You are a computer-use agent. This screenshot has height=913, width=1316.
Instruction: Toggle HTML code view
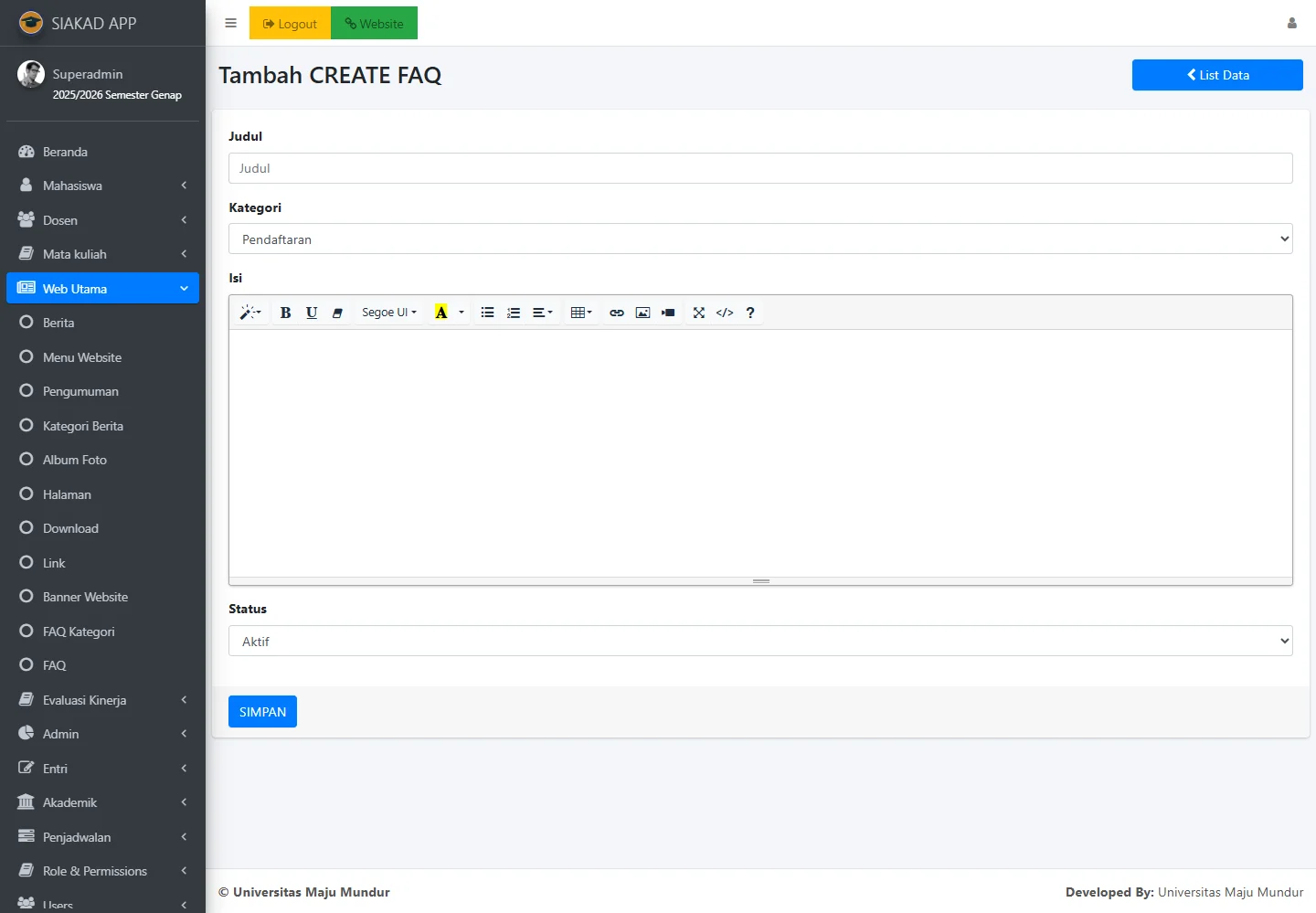click(x=725, y=313)
